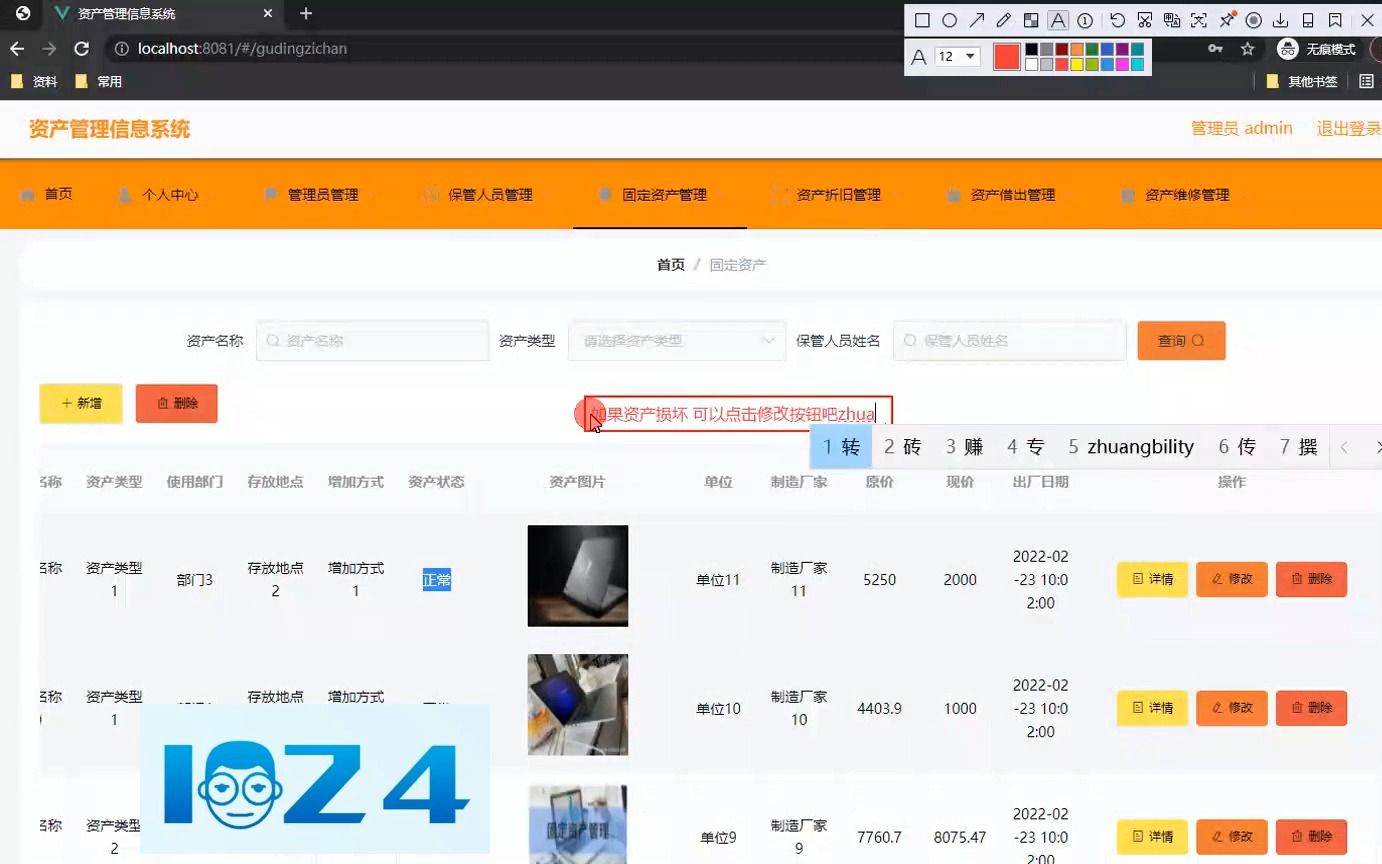Viewport: 1382px width, 864px height.
Task: Select the mosaic blur tool
Action: (x=1031, y=20)
